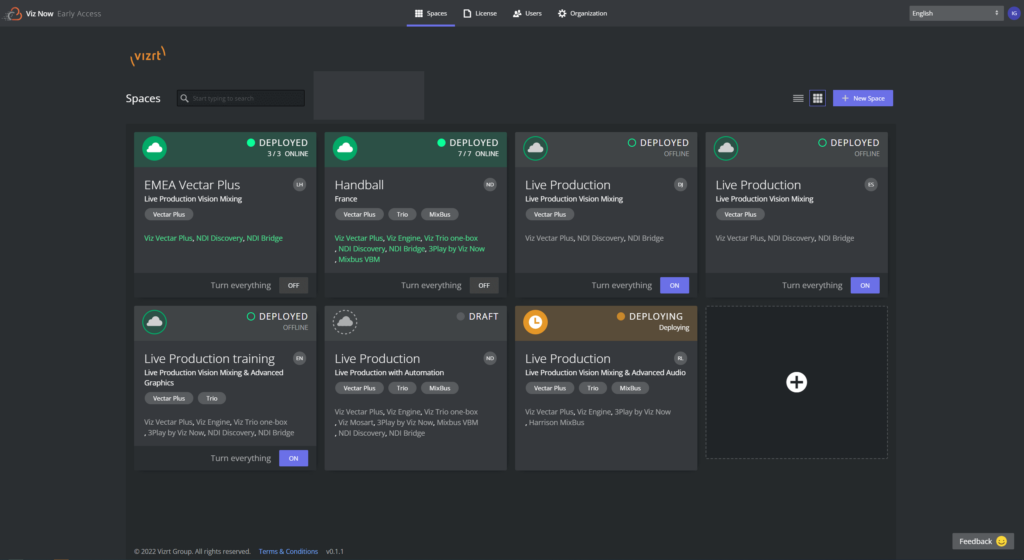This screenshot has height=560, width=1024.
Task: Open the Terms & Conditions link
Action: coord(288,551)
